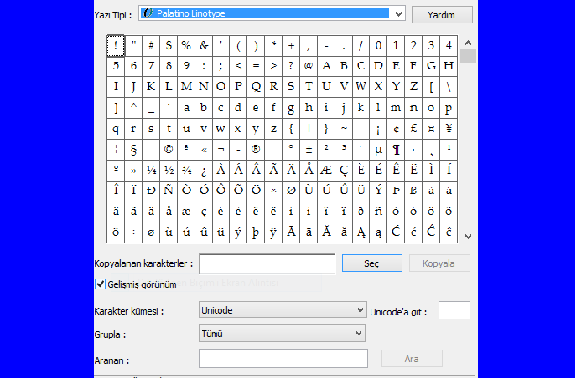This screenshot has height=378, width=575.
Task: Select the uppercase Ą ogonek cell
Action: point(361,232)
